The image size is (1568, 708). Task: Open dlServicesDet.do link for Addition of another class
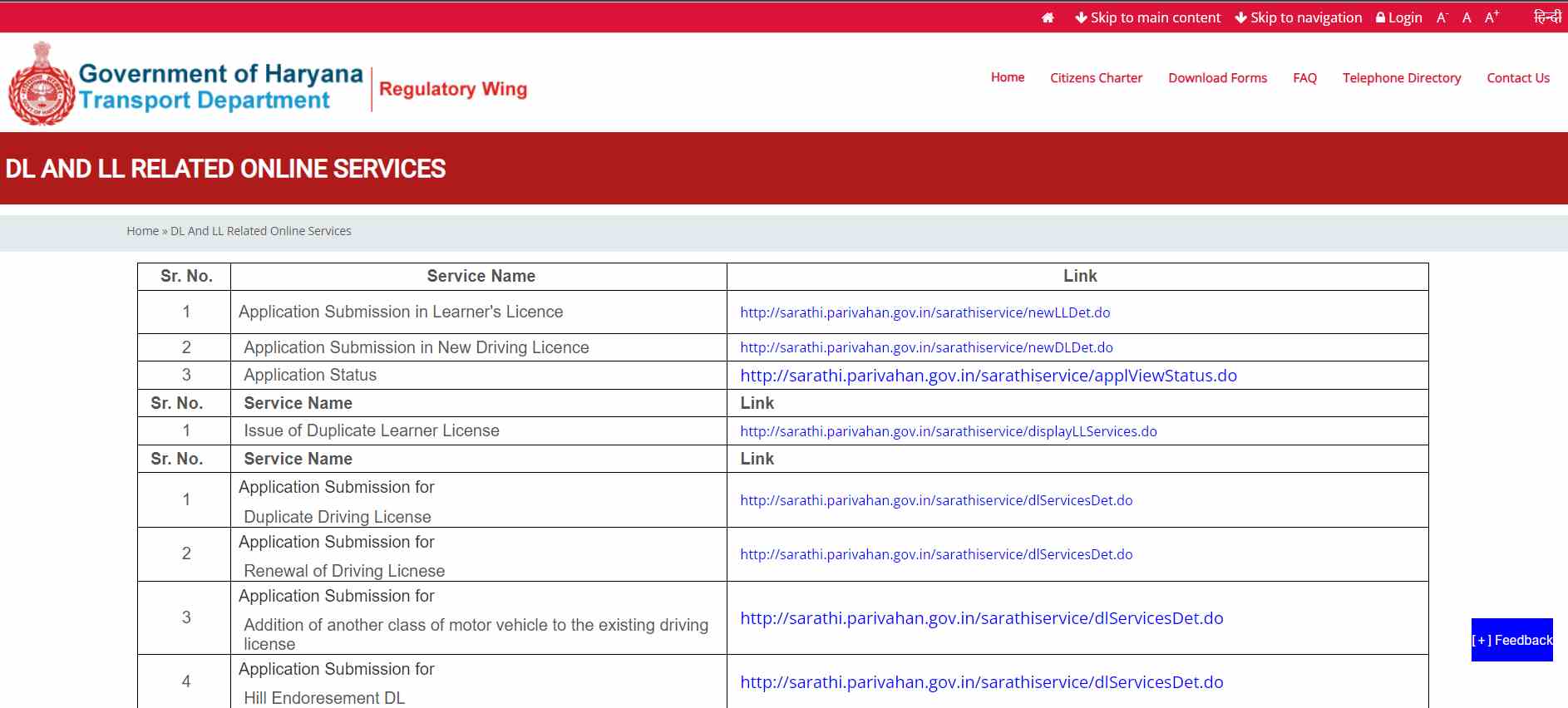click(x=982, y=618)
